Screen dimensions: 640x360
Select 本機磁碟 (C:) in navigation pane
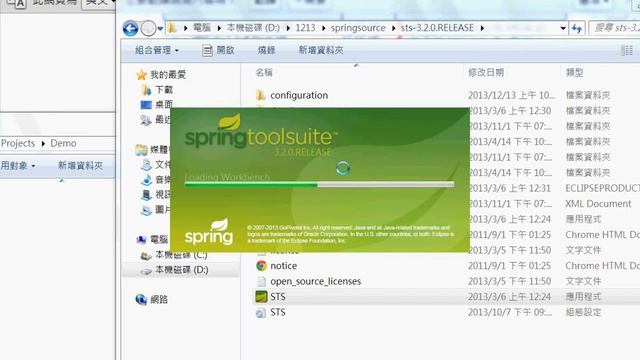point(181,255)
